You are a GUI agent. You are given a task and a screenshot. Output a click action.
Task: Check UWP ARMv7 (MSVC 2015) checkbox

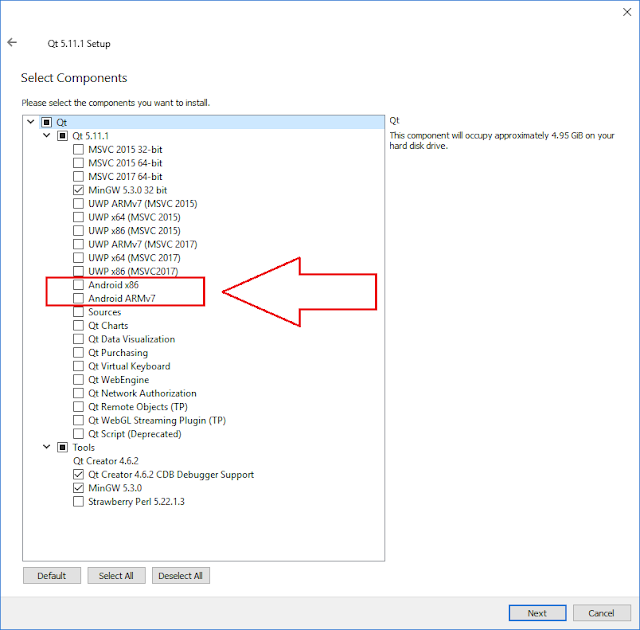(x=78, y=203)
